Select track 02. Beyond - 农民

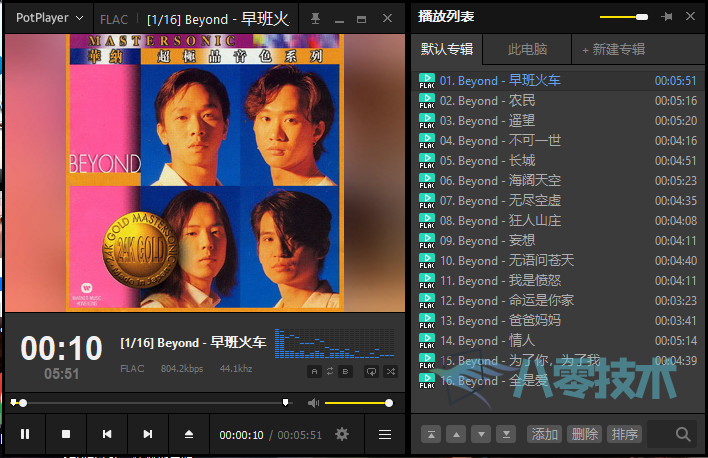coord(558,101)
